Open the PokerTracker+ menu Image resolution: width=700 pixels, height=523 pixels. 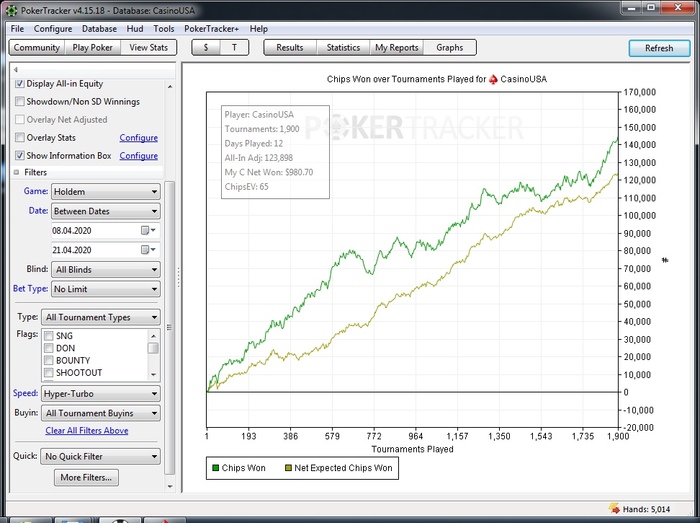tap(212, 29)
